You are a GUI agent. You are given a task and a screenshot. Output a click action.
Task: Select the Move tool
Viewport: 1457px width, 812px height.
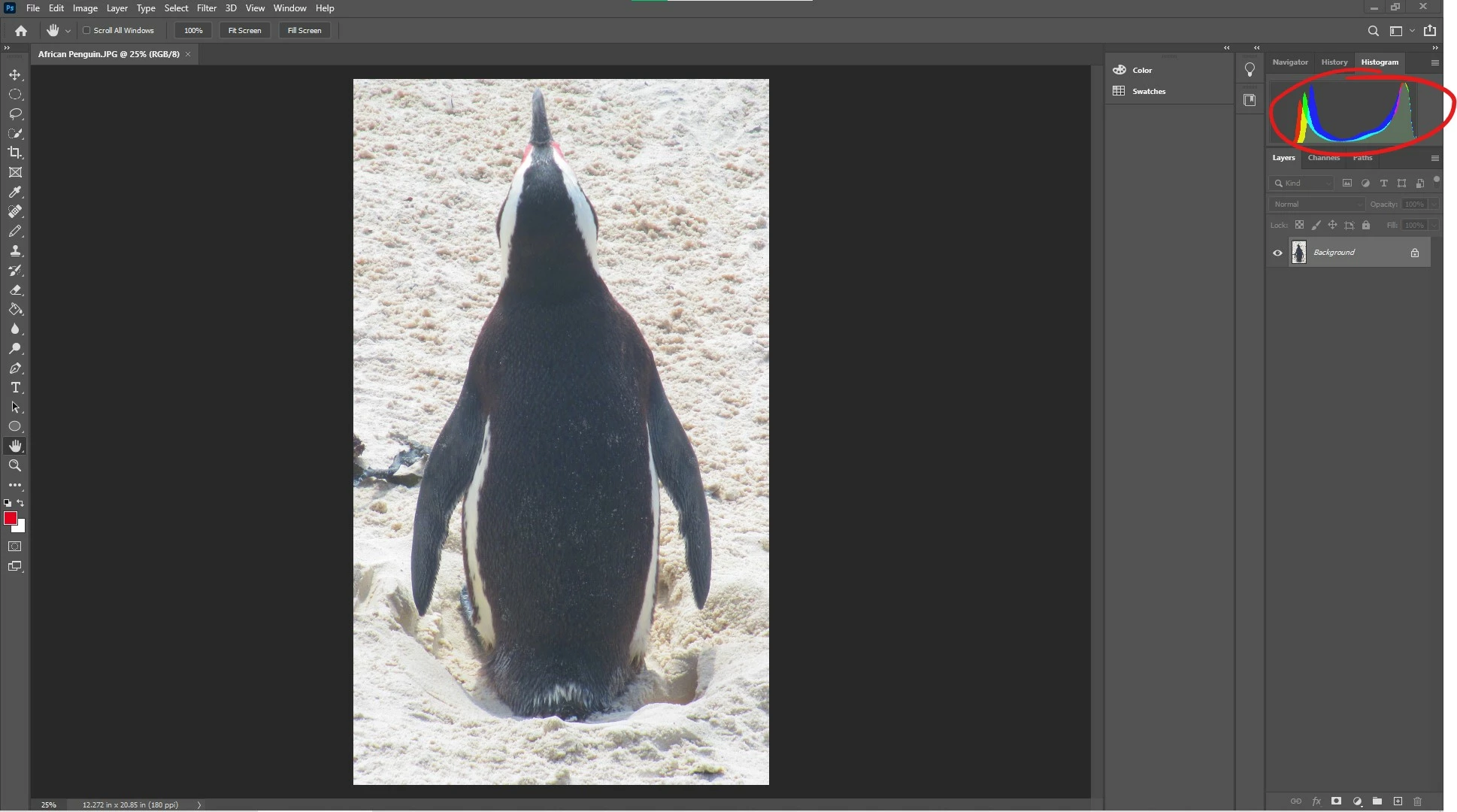tap(15, 75)
